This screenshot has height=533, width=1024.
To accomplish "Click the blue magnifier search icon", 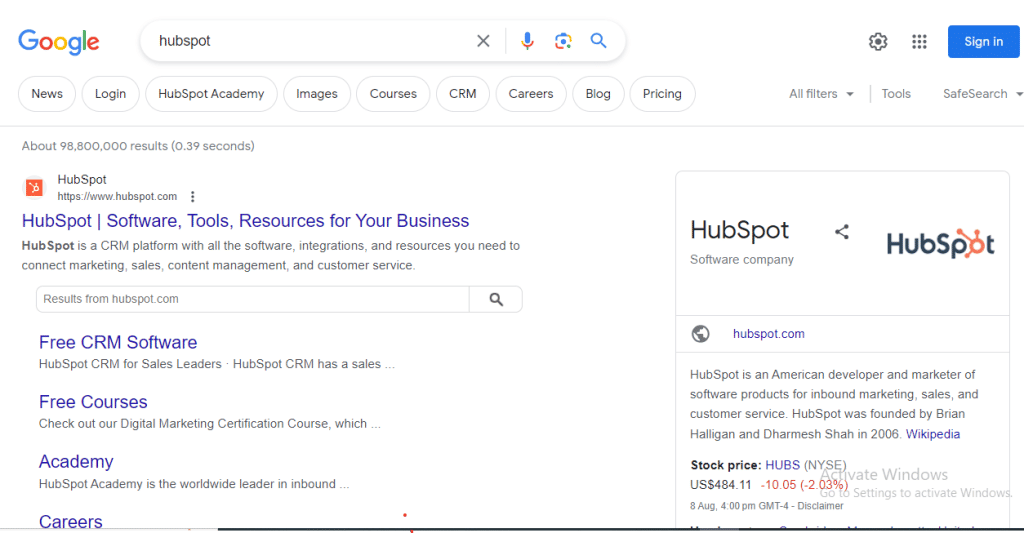I will (x=598, y=40).
